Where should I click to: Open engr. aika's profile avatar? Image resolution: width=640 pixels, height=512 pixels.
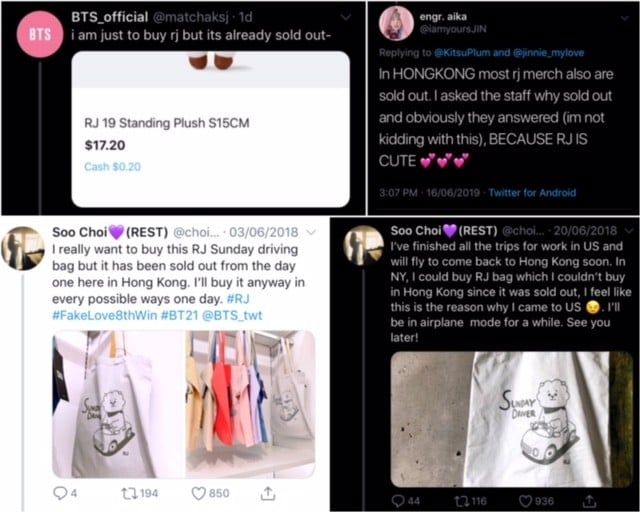tap(396, 24)
